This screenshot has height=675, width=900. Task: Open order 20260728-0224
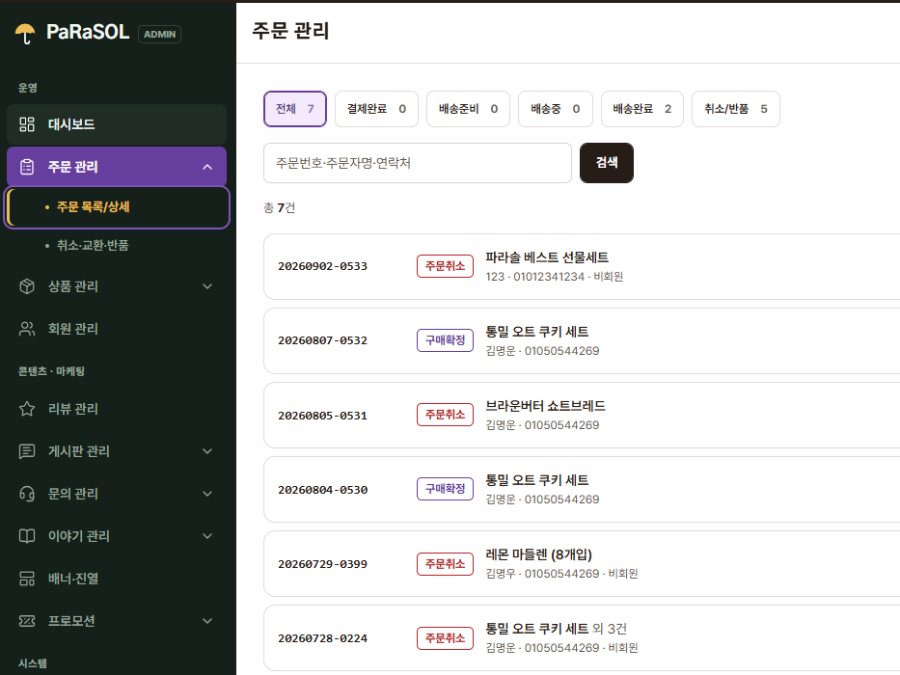(x=581, y=638)
